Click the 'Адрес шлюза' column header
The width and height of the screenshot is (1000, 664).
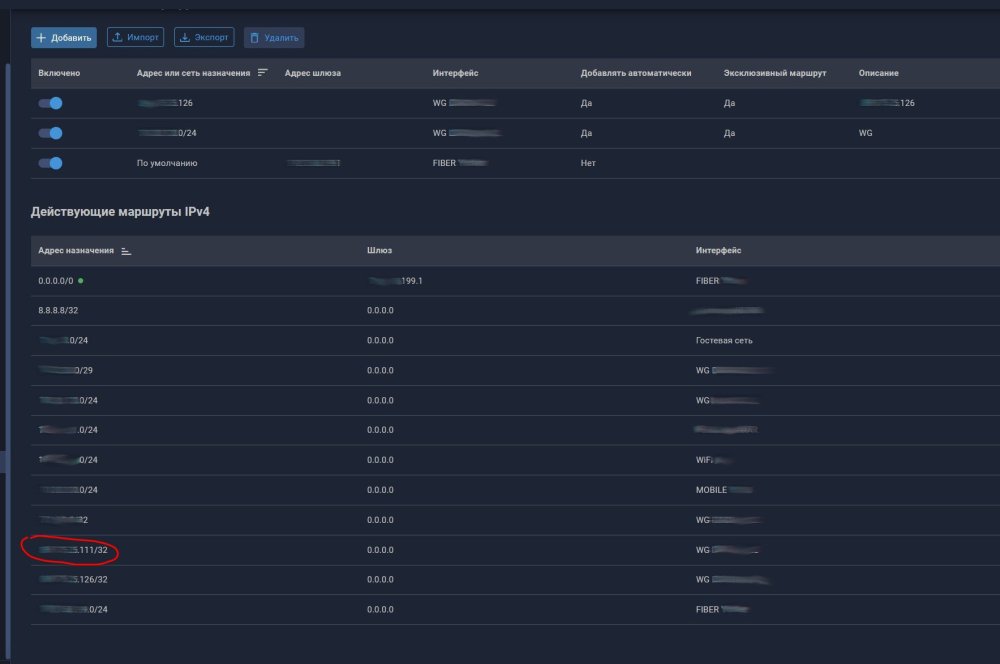(313, 73)
